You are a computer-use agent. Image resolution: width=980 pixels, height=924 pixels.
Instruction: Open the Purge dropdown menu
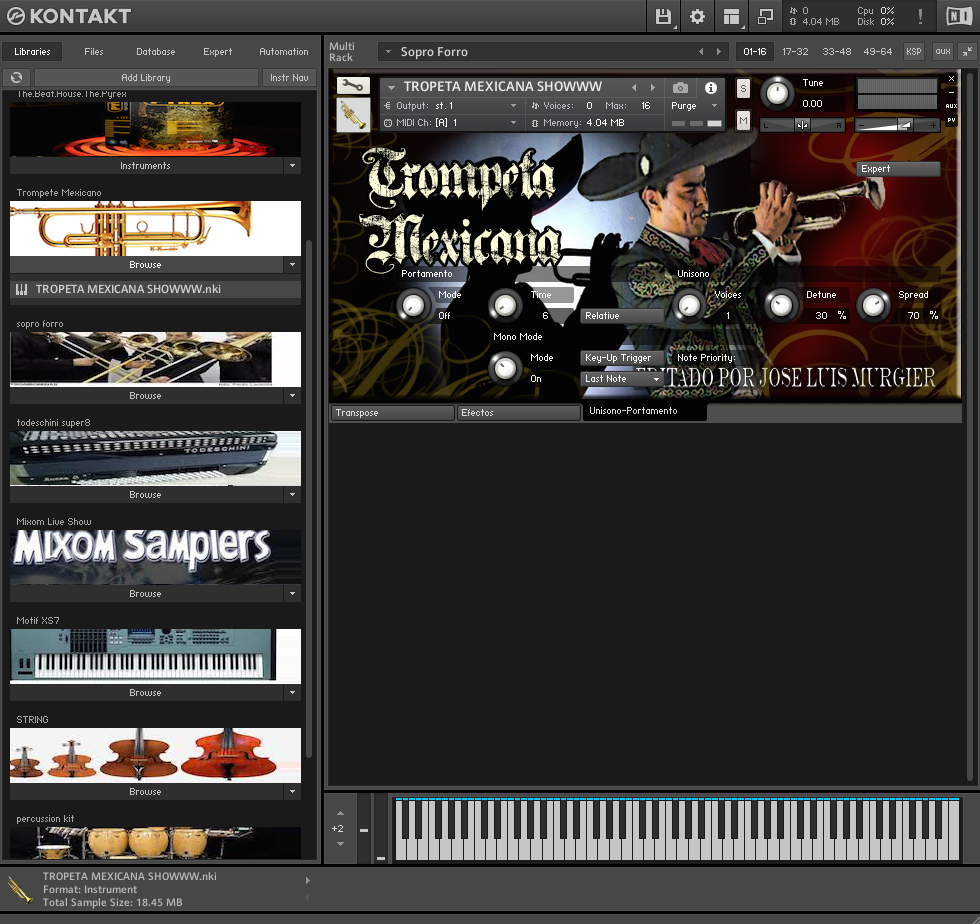point(694,106)
